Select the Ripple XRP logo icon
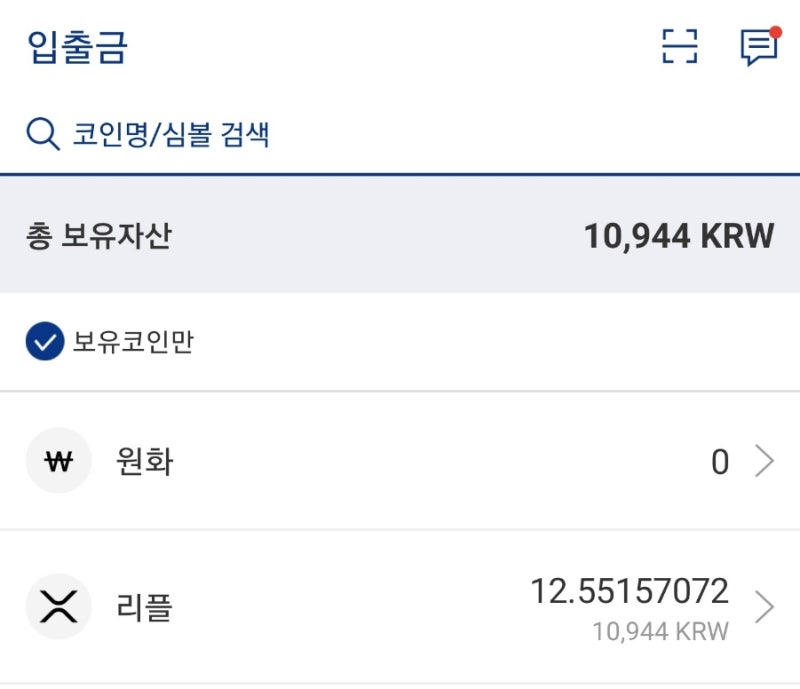Image resolution: width=800 pixels, height=689 pixels. click(x=59, y=606)
